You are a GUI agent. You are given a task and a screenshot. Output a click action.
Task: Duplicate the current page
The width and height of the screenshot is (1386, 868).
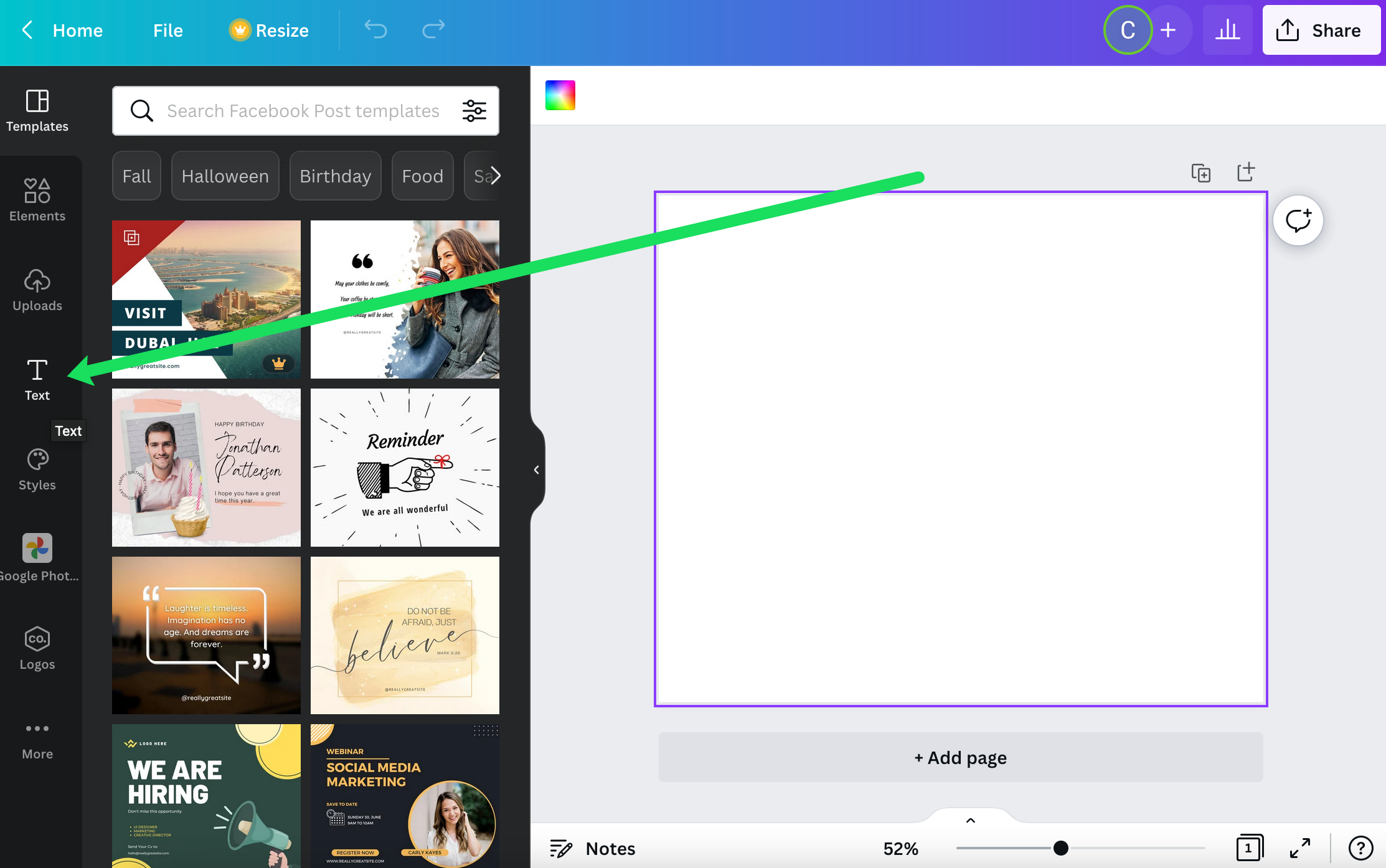1201,172
